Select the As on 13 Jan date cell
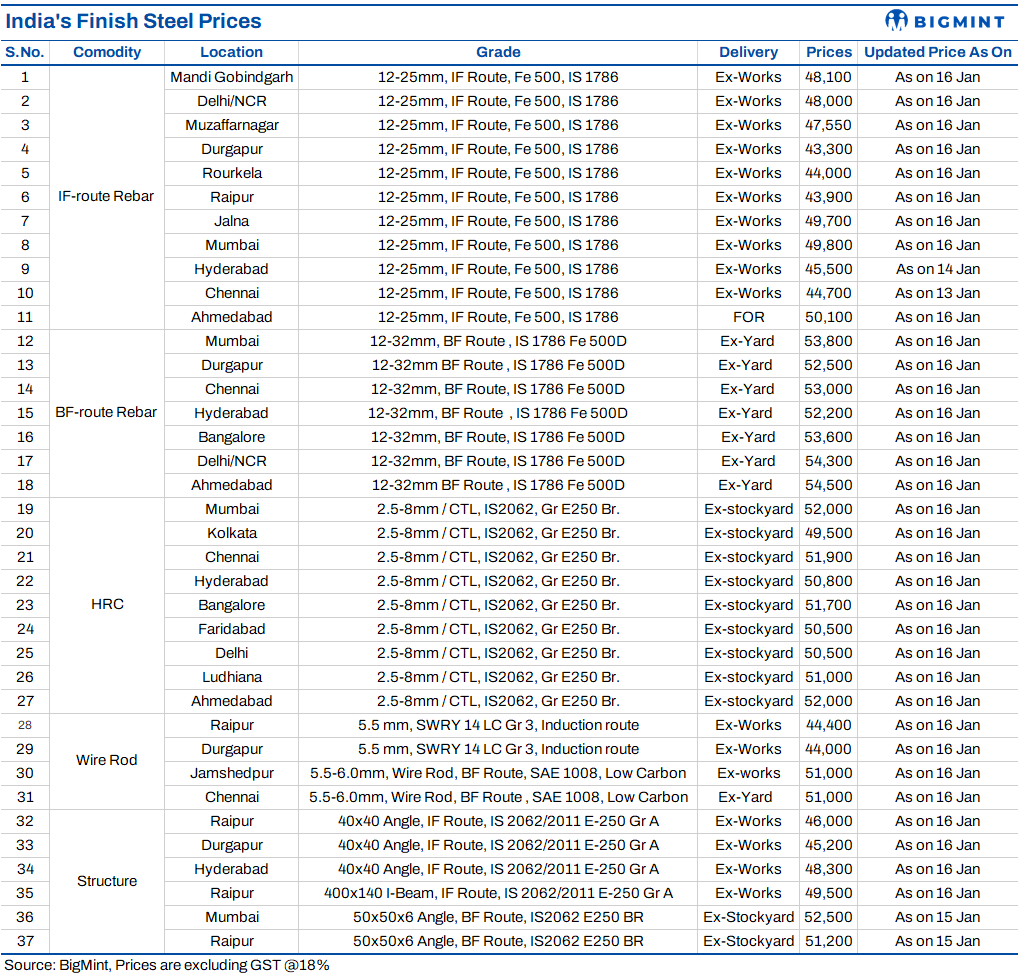The height and width of the screenshot is (978, 1018). click(937, 293)
